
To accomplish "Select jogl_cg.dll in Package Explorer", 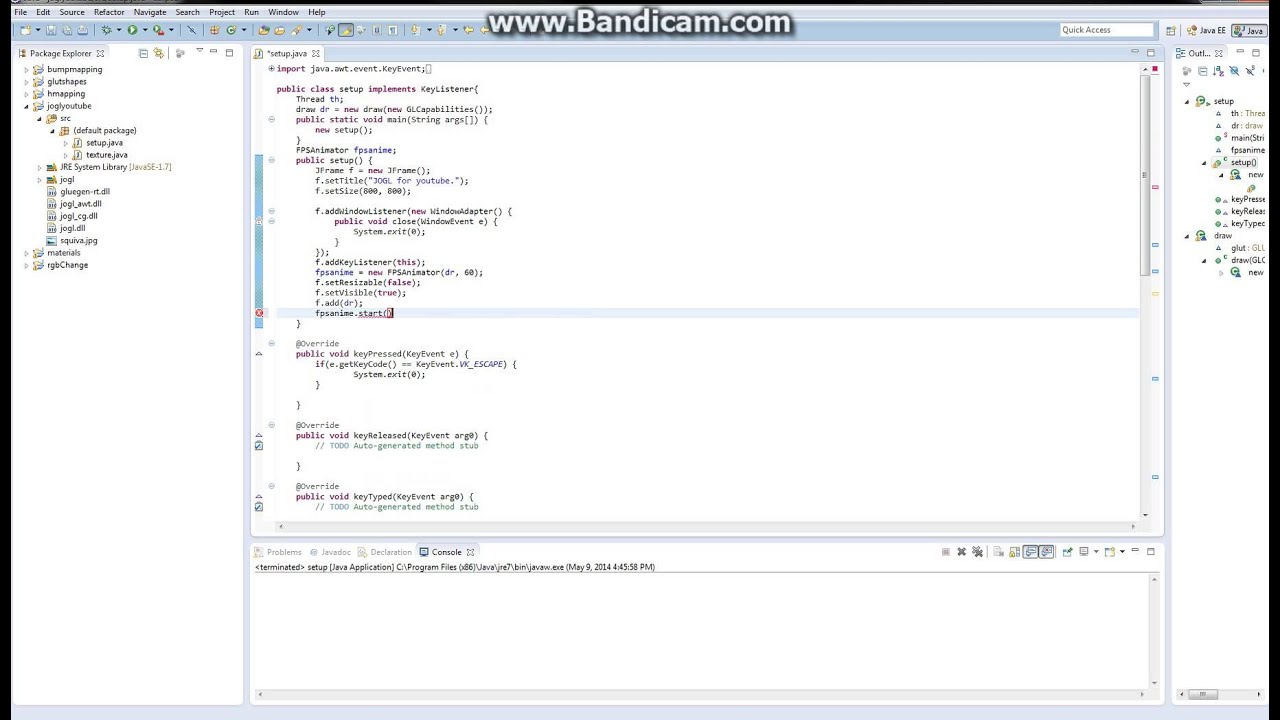I will 78,216.
